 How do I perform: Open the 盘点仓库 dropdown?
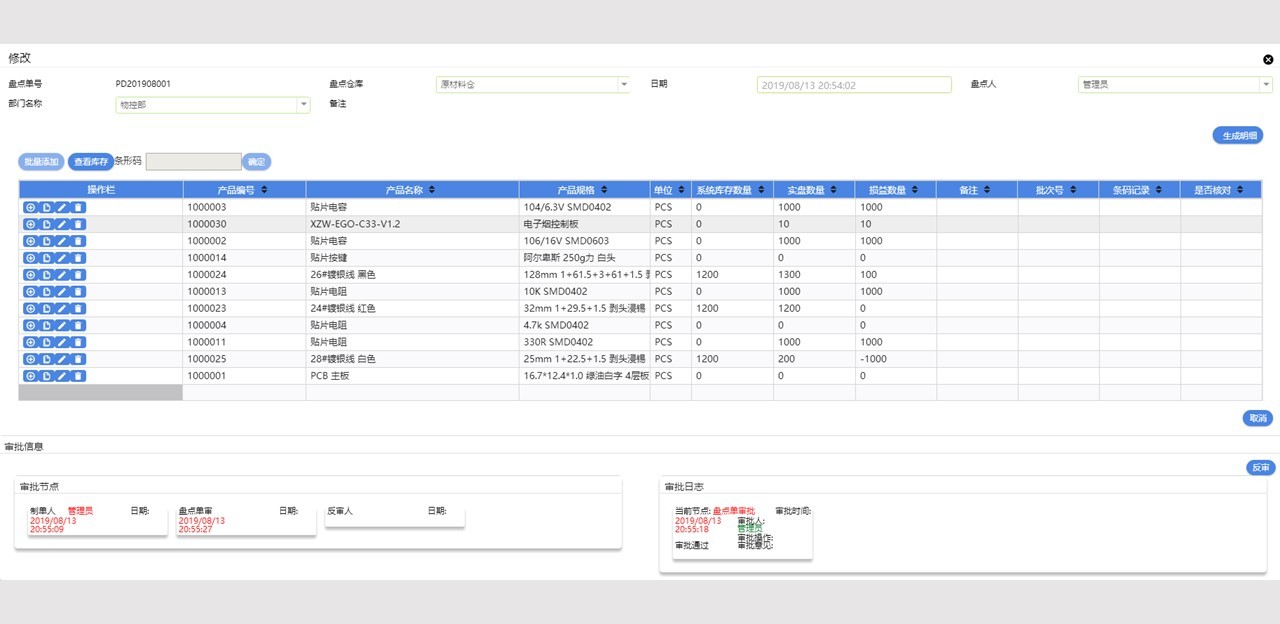pos(623,85)
